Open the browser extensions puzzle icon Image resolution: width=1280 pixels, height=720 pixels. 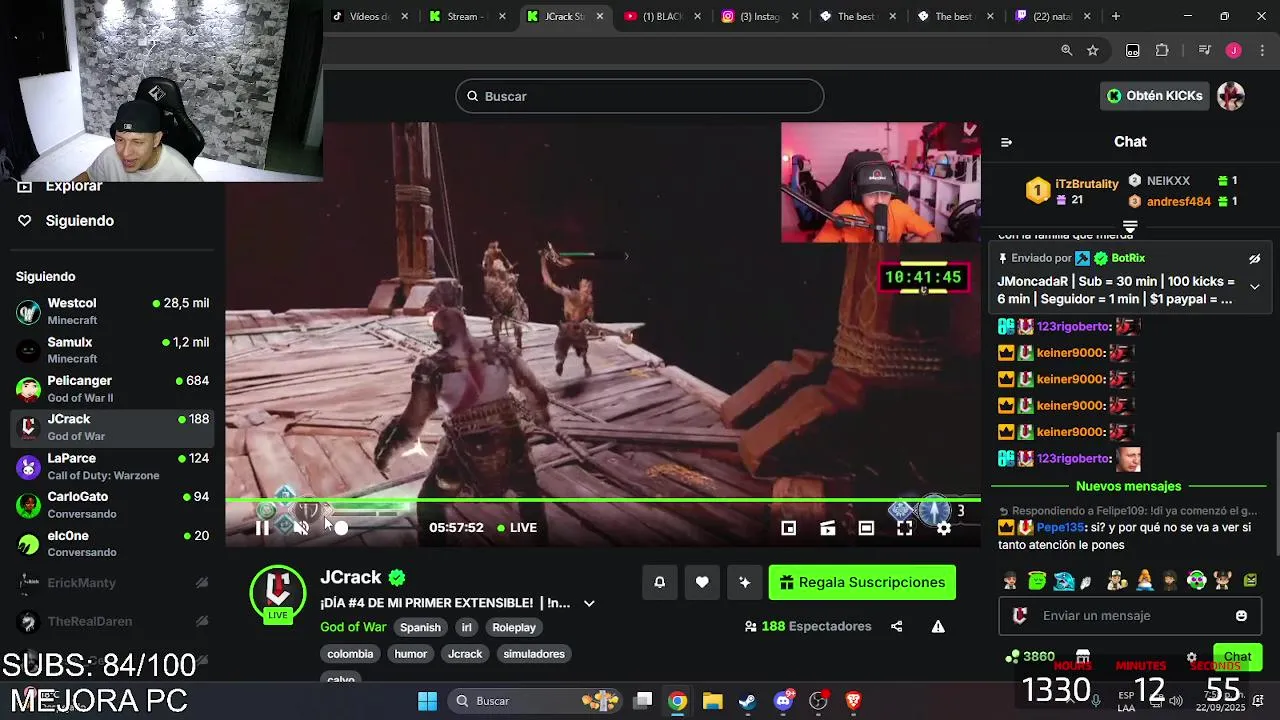(x=1162, y=50)
